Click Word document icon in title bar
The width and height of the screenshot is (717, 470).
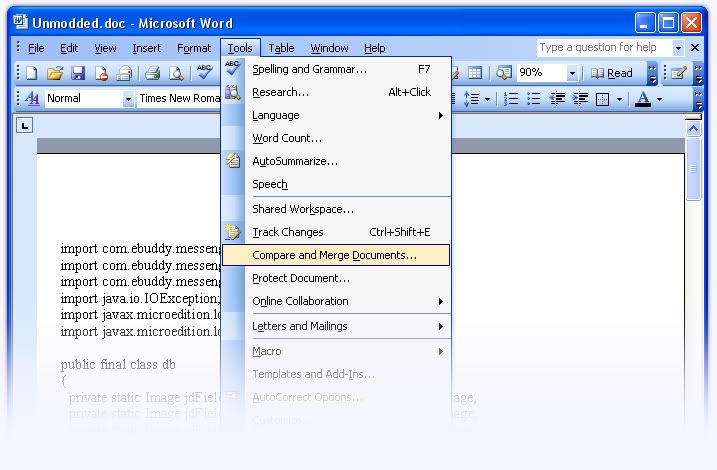20,21
